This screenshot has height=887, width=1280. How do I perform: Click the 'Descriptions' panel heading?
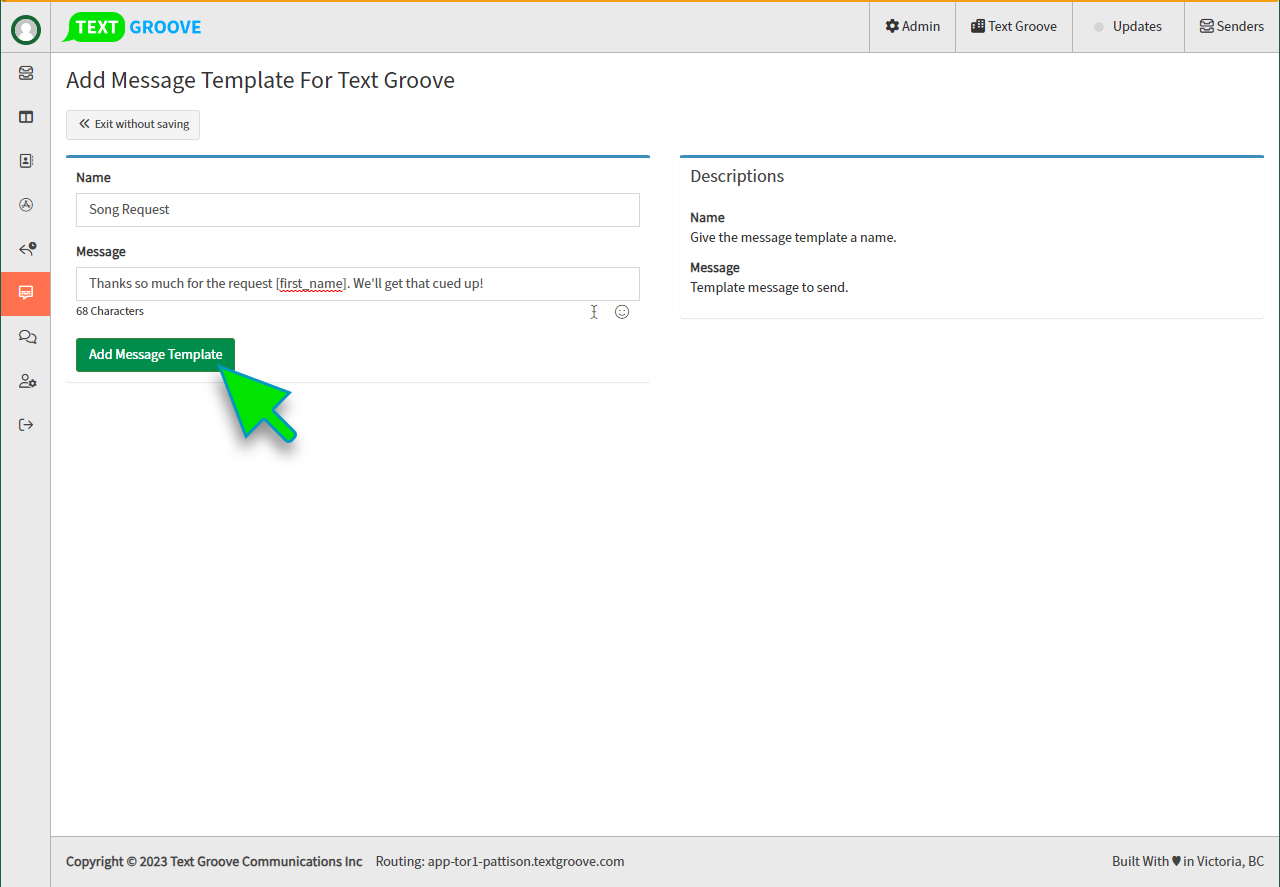[x=737, y=176]
